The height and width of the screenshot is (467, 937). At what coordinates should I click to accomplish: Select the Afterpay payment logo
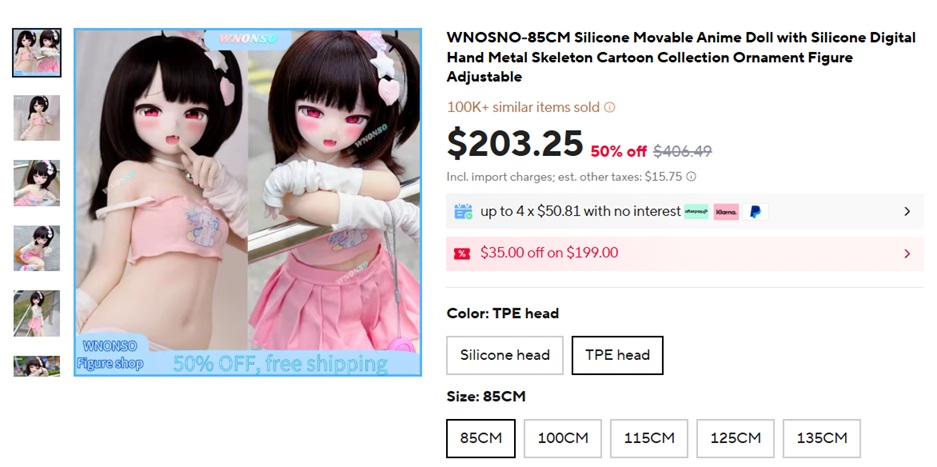(696, 212)
